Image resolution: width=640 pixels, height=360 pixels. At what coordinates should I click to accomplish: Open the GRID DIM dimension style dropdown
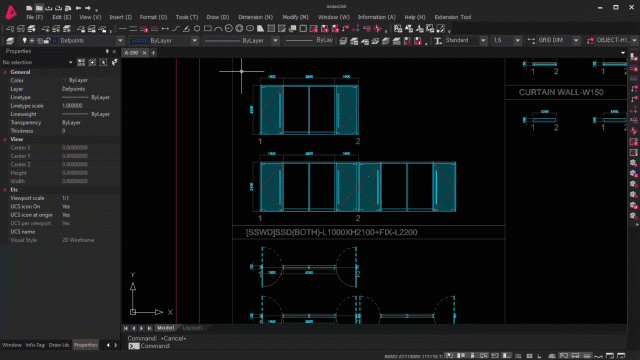pyautogui.click(x=576, y=40)
